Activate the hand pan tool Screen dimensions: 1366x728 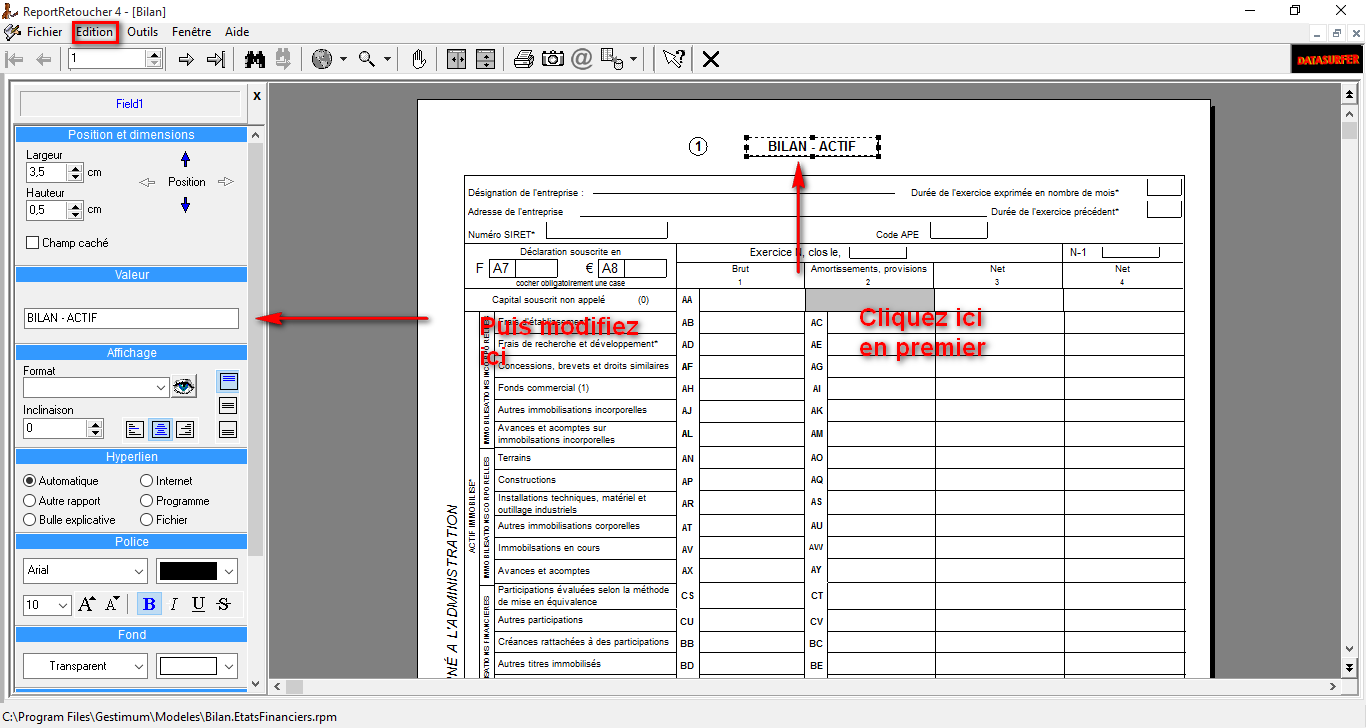pyautogui.click(x=419, y=60)
